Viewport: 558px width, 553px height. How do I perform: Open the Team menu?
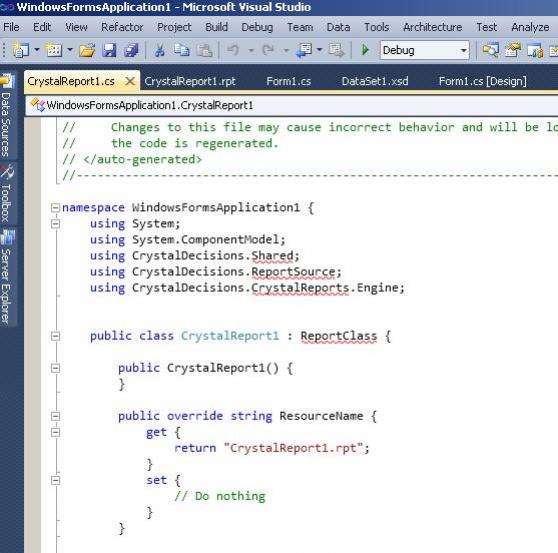tap(300, 27)
